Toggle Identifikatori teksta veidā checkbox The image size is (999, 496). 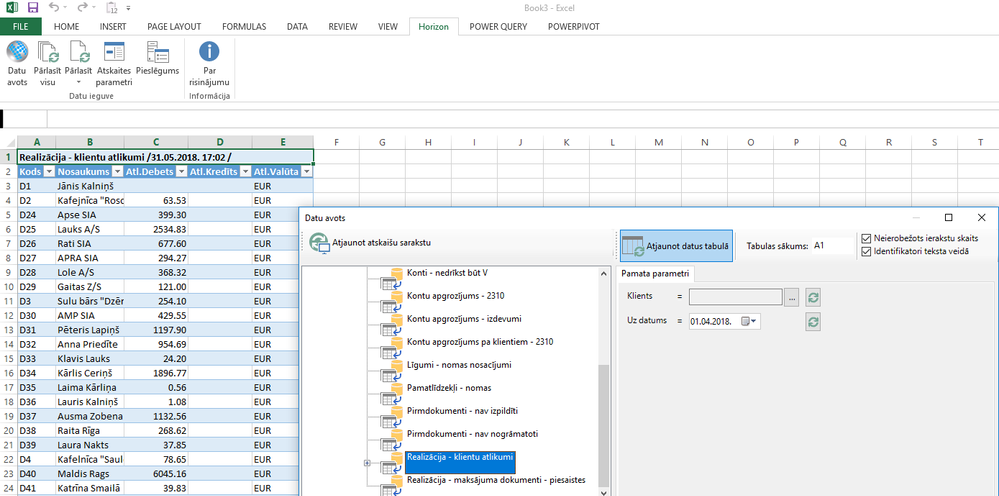[x=866, y=251]
